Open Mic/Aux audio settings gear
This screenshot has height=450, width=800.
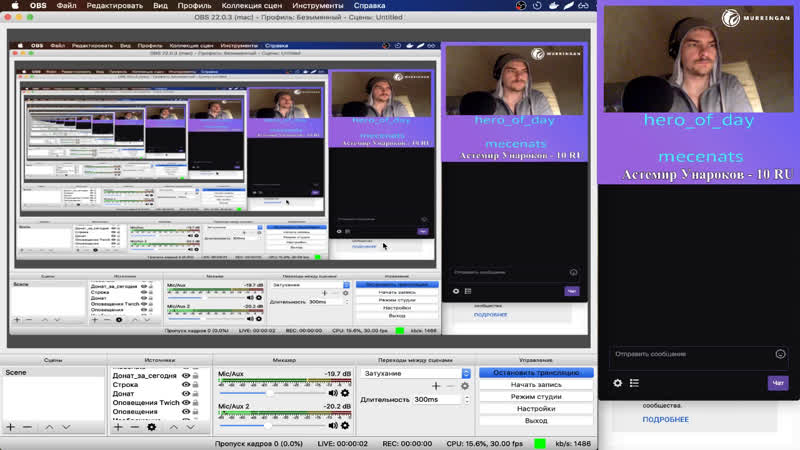345,393
